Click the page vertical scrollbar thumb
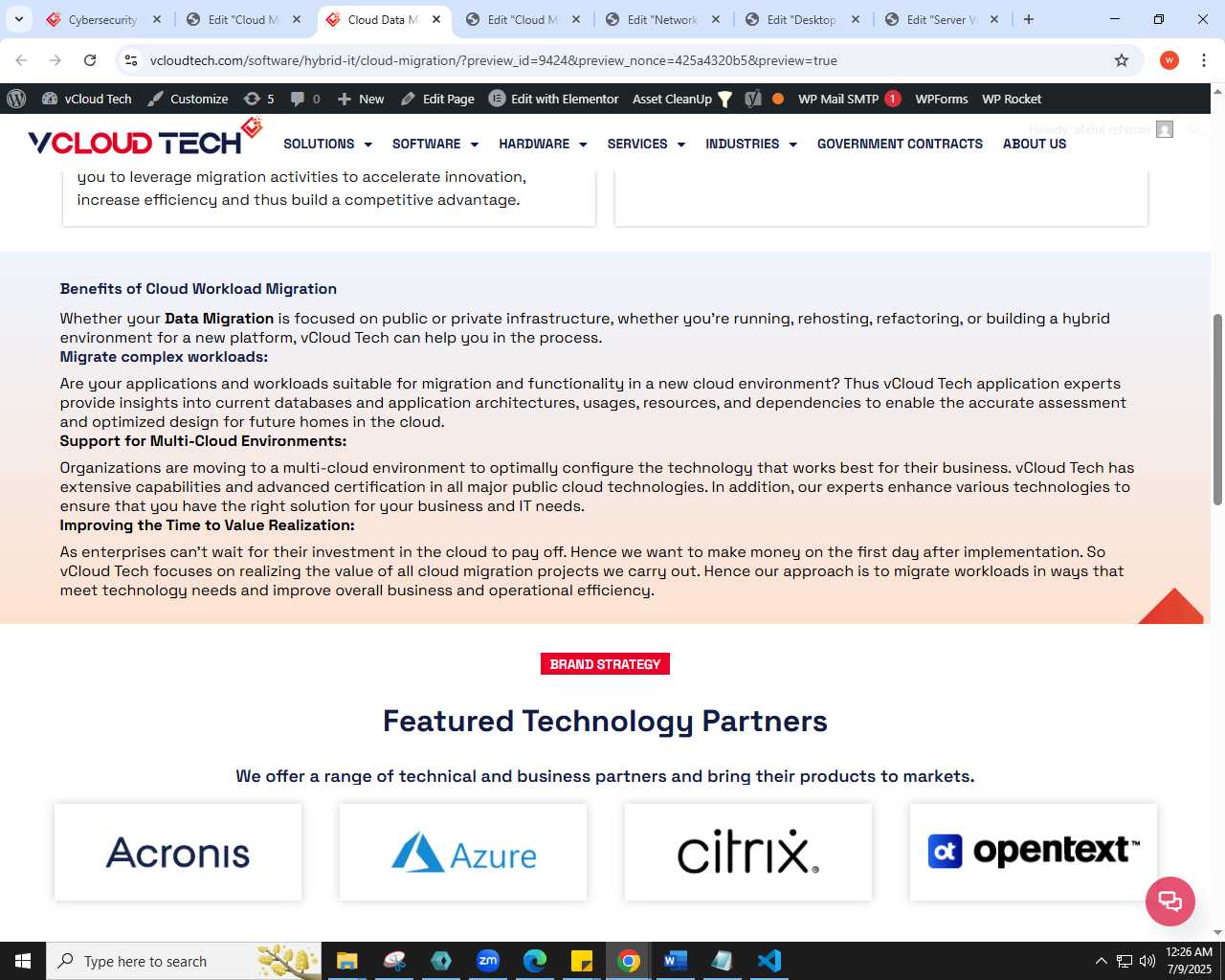Image resolution: width=1225 pixels, height=980 pixels. click(x=1217, y=409)
